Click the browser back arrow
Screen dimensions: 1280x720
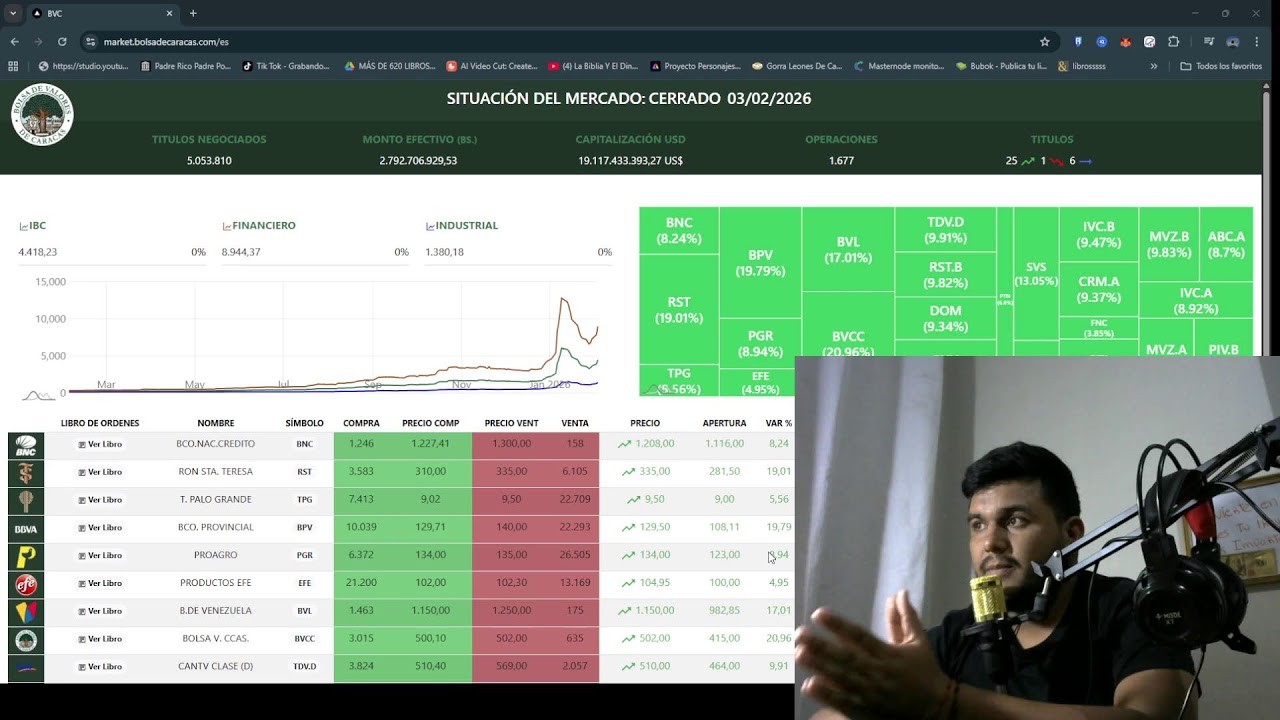(14, 42)
